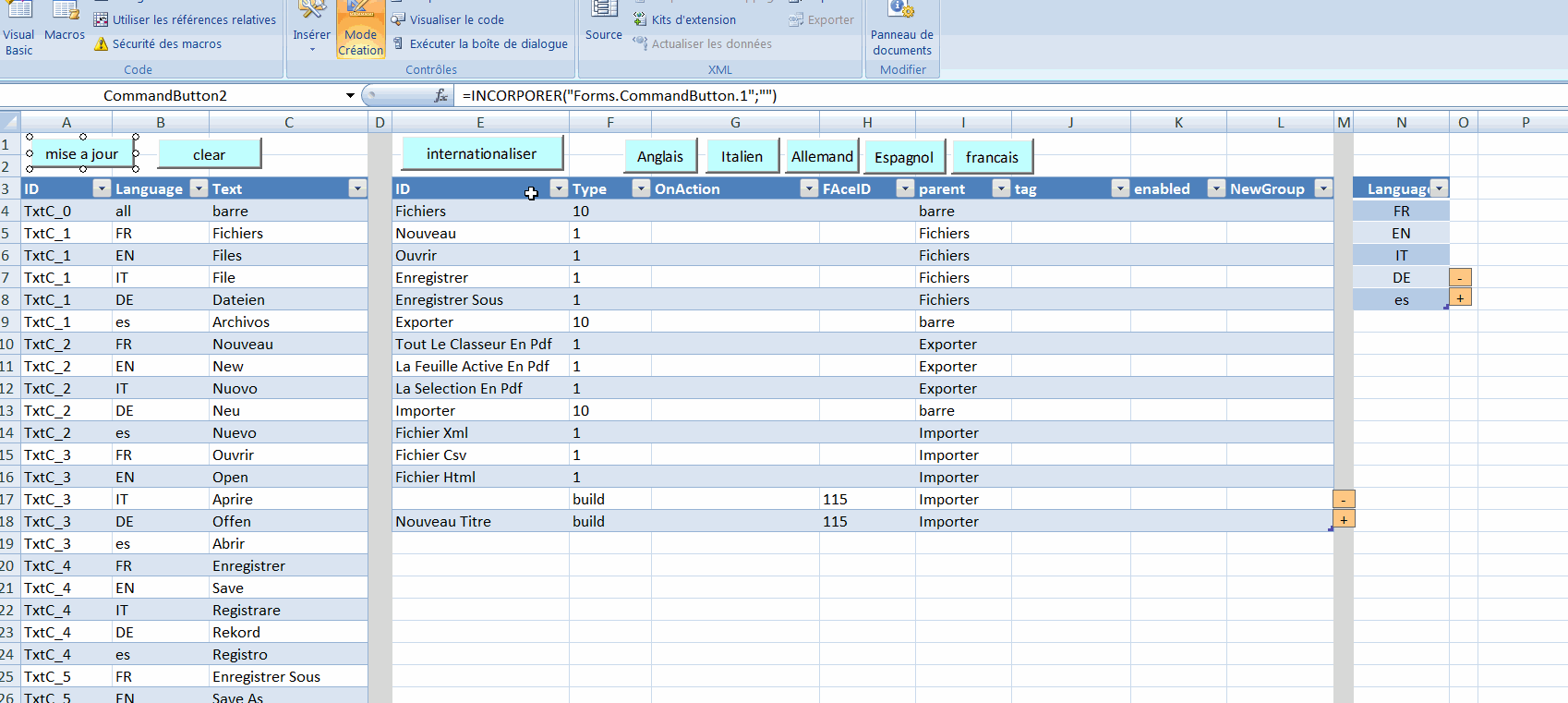This screenshot has width=1568, height=703.
Task: Click orange minus button in row 17
Action: coord(1344,499)
